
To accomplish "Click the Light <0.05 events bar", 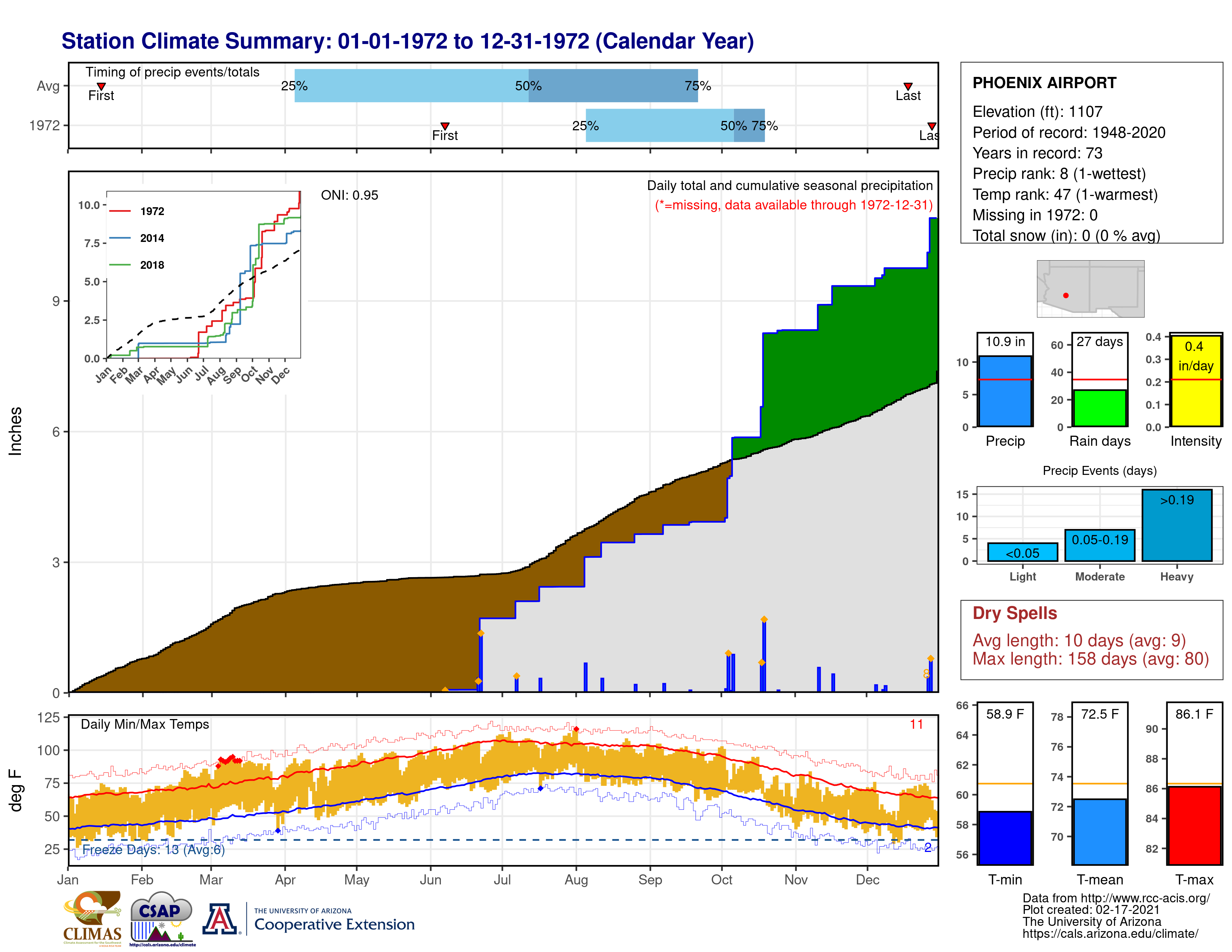I will point(1023,552).
